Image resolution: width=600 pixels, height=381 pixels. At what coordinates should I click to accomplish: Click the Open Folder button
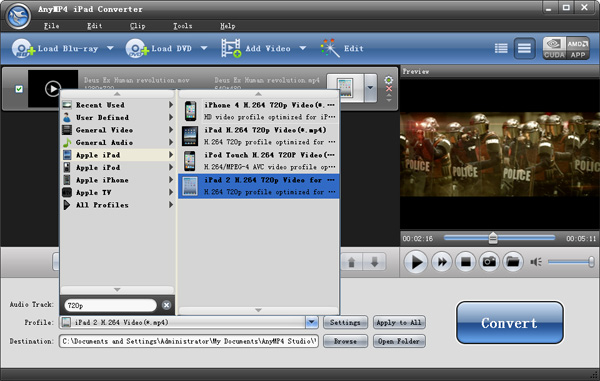[x=399, y=341]
